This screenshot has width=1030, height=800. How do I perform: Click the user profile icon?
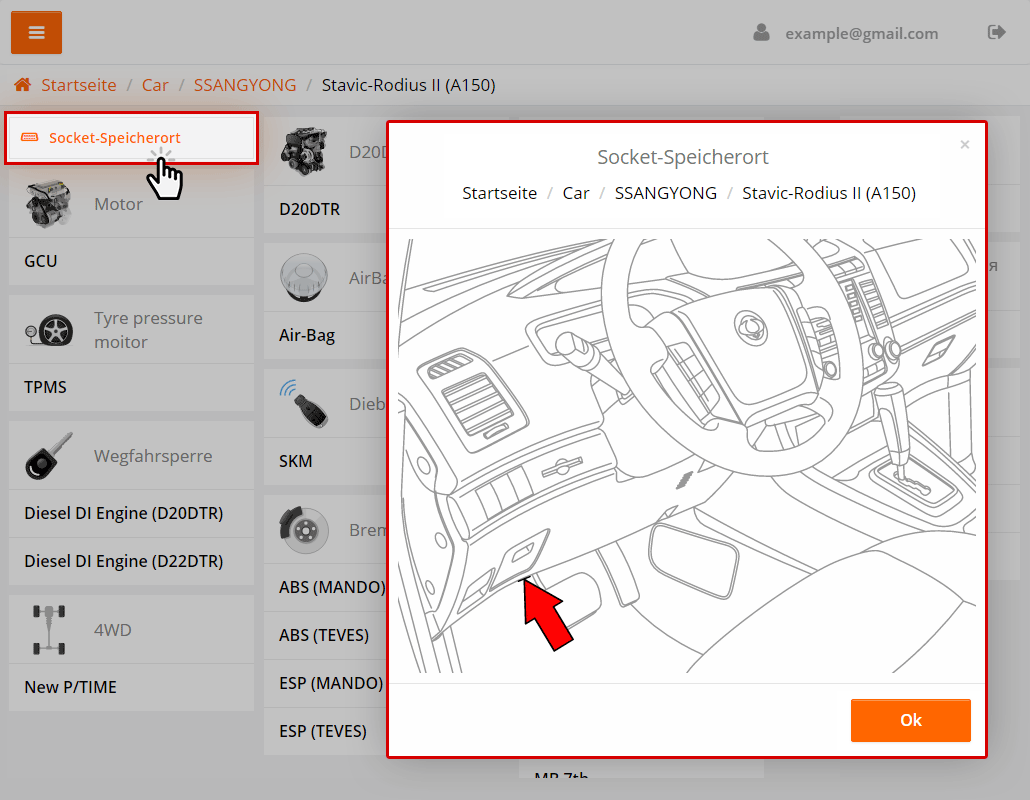click(762, 33)
